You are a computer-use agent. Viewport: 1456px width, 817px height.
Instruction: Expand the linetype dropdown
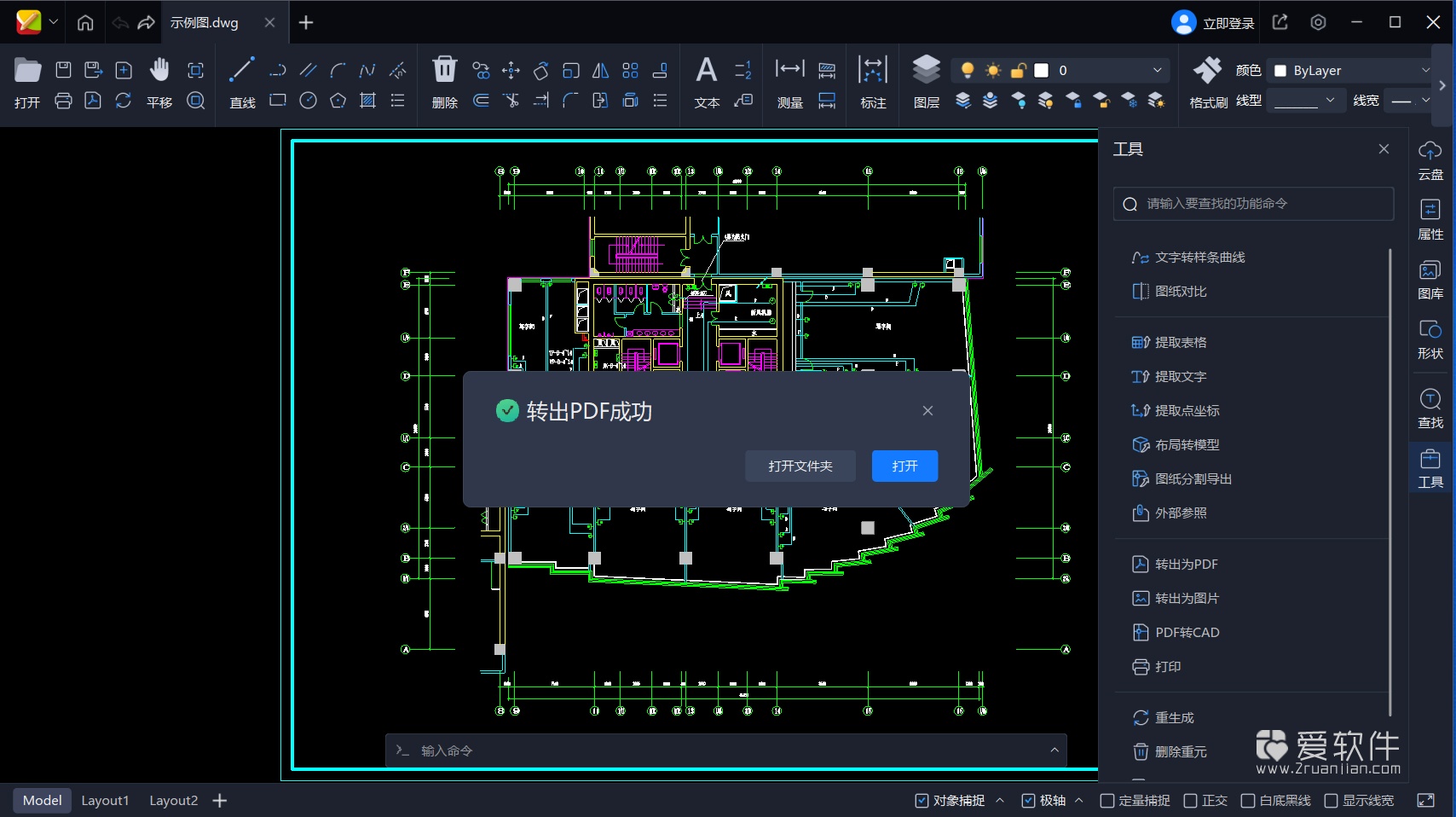pos(1305,101)
